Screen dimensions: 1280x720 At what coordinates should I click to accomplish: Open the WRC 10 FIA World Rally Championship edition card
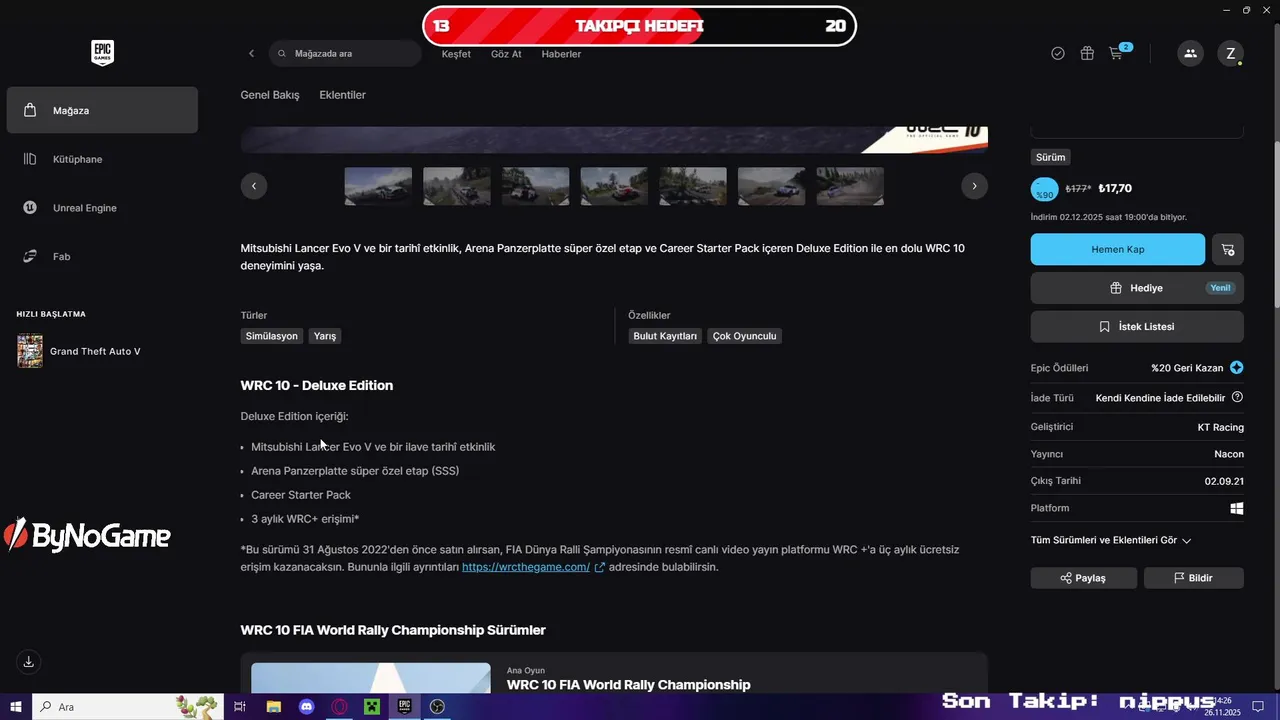point(614,673)
